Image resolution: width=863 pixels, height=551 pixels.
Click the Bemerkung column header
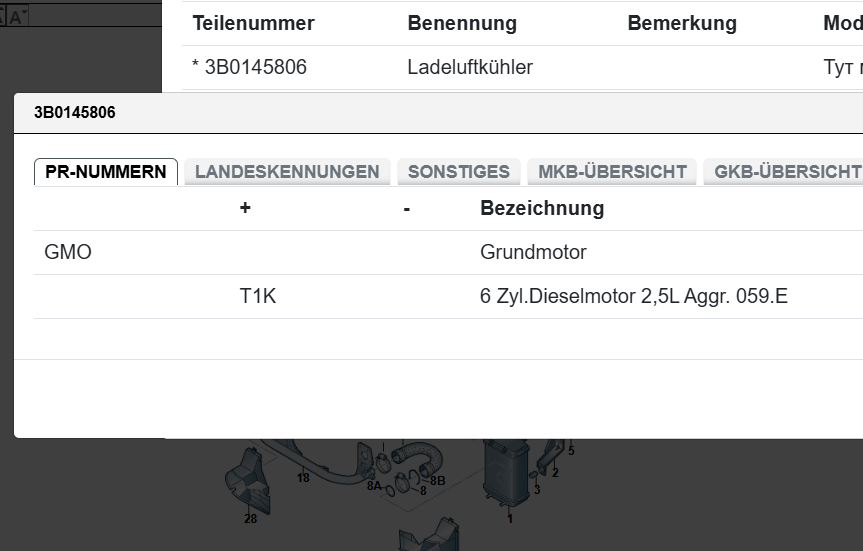[x=682, y=23]
